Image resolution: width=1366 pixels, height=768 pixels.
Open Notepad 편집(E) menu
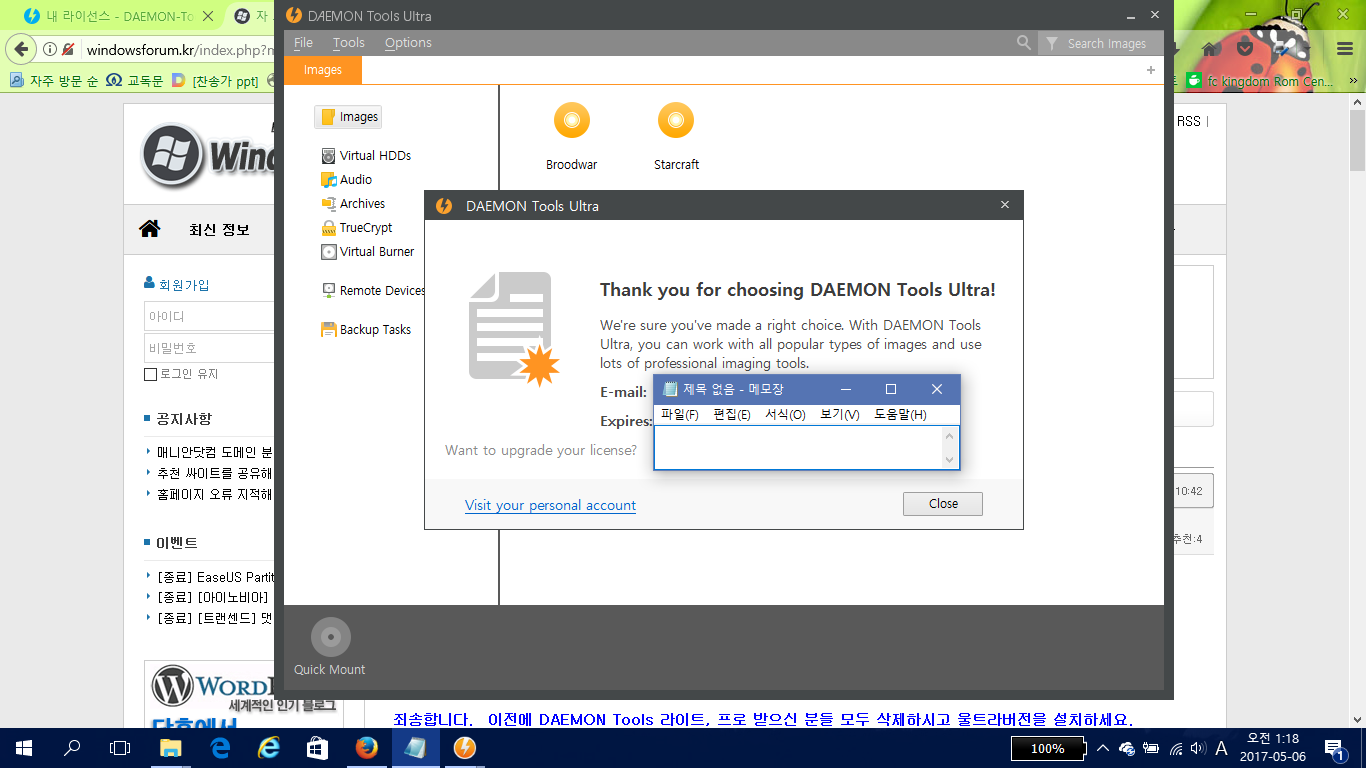[x=732, y=414]
